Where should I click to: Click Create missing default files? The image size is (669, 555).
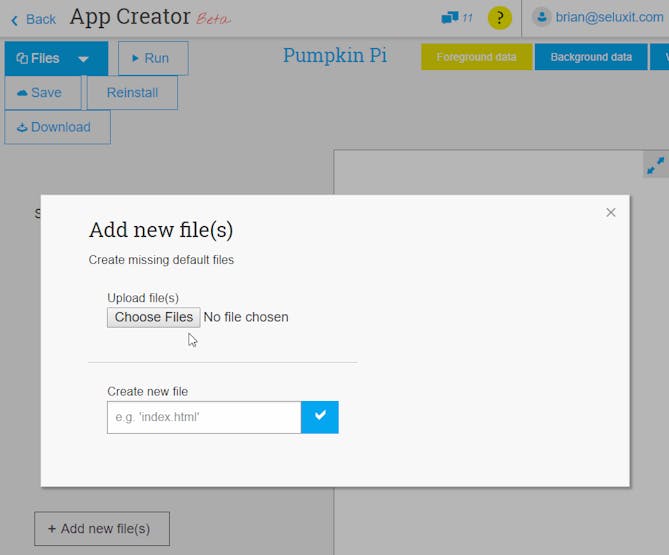(161, 260)
